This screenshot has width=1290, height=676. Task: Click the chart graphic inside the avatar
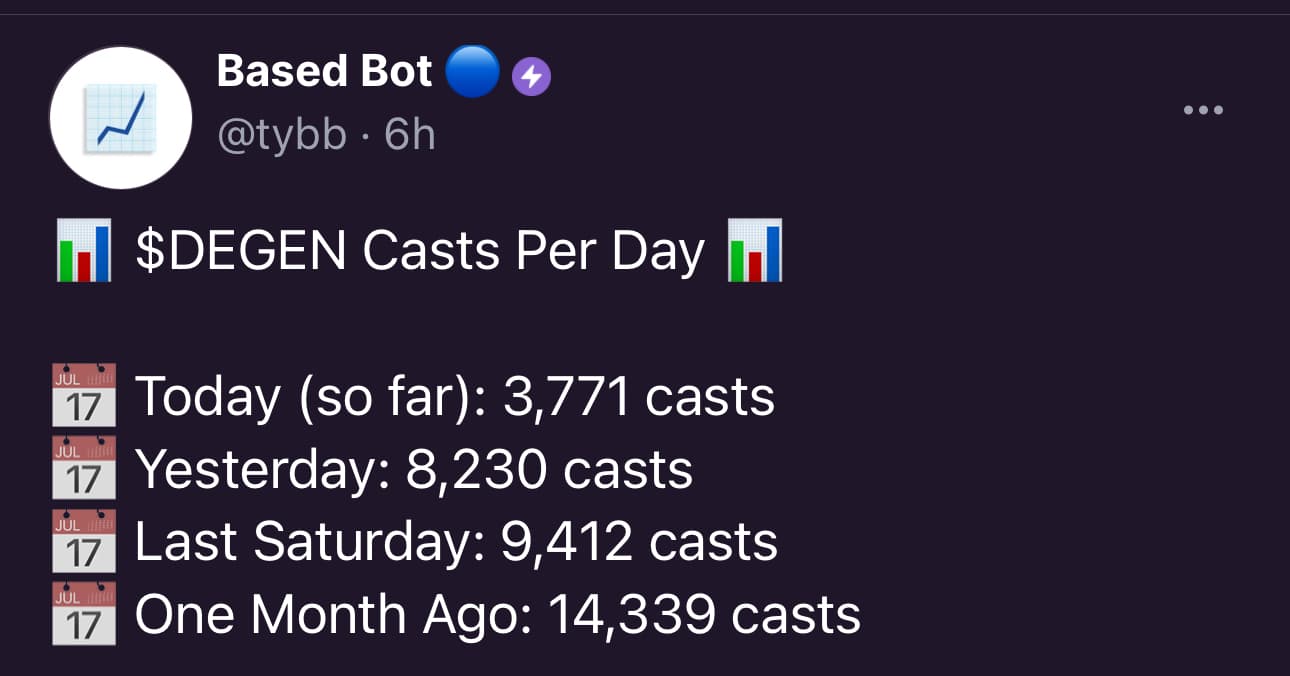pos(120,118)
